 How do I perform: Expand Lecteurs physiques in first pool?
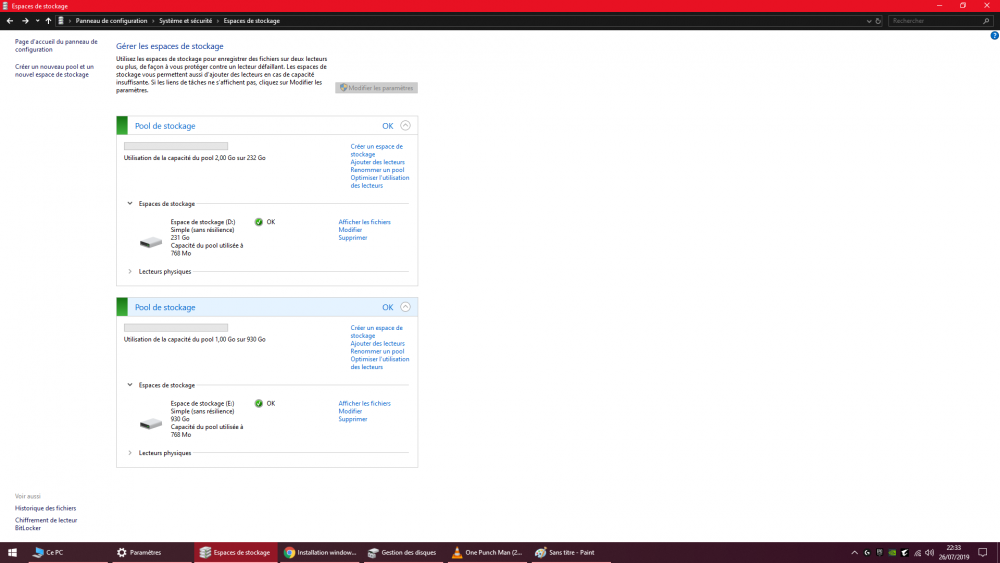point(130,272)
